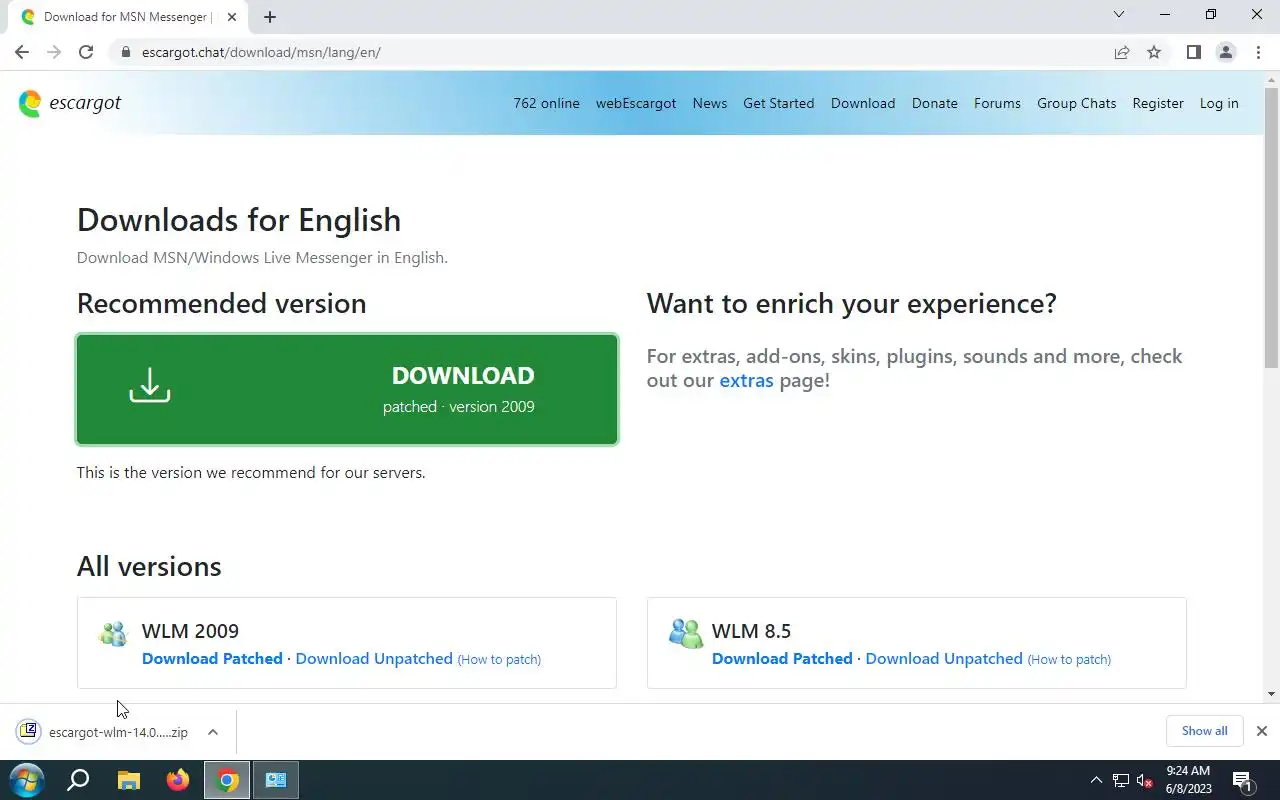Click Show all downloads button

1204,731
